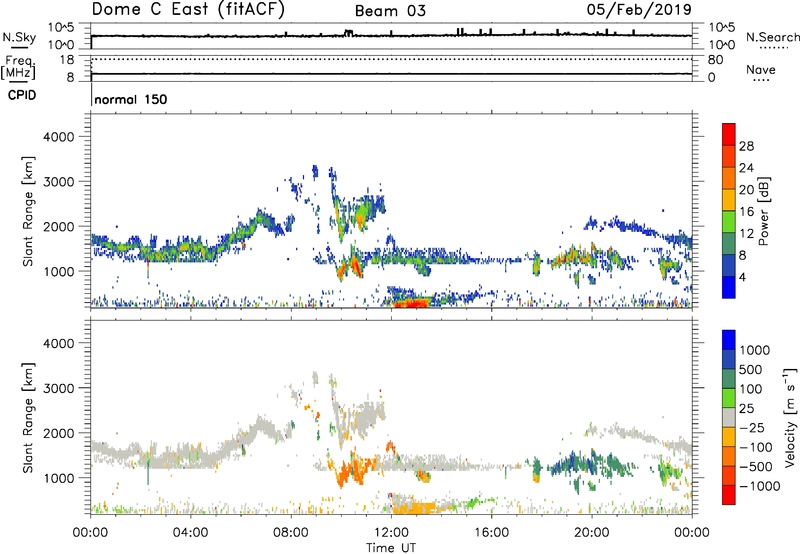Click the 'Dome C East (fitACF)' title
This screenshot has width=800, height=554.
(188, 10)
